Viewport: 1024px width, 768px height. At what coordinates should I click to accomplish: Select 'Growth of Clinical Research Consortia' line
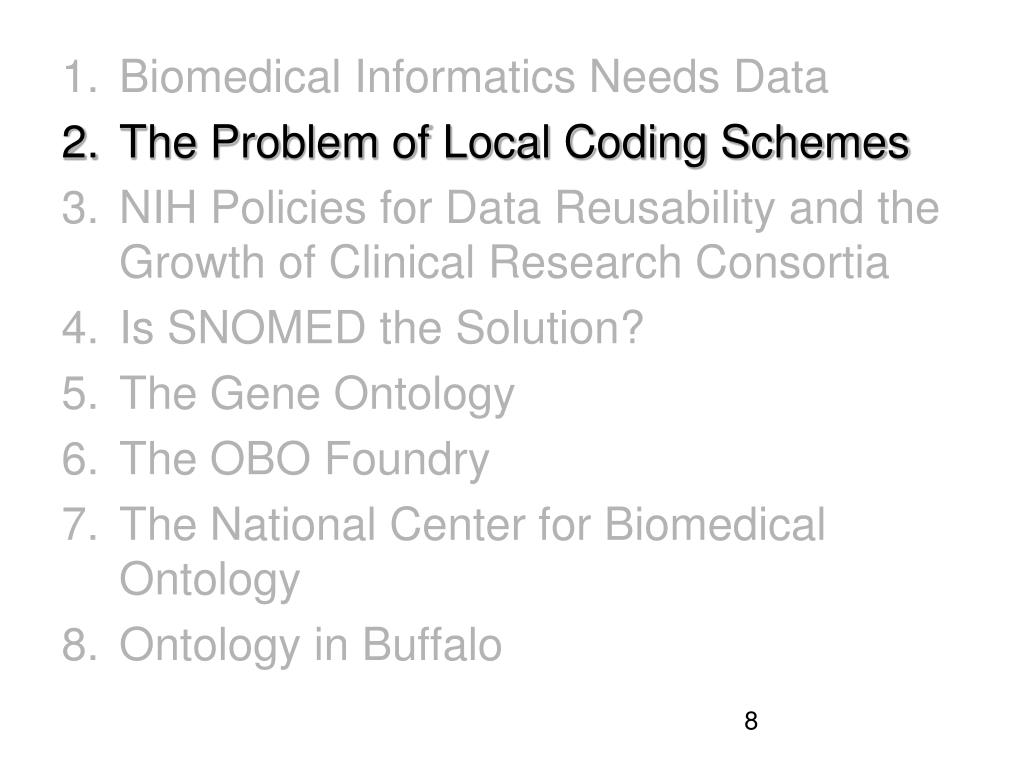coord(504,264)
